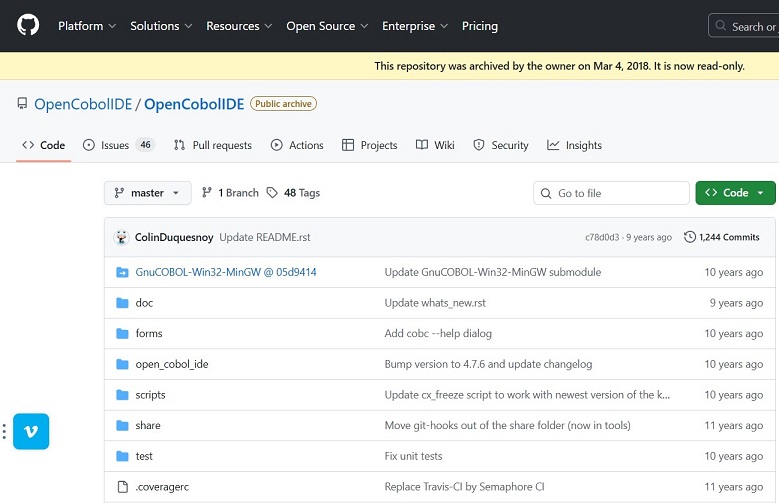The height and width of the screenshot is (503, 779).
Task: Open the test folder
Action: coord(144,456)
